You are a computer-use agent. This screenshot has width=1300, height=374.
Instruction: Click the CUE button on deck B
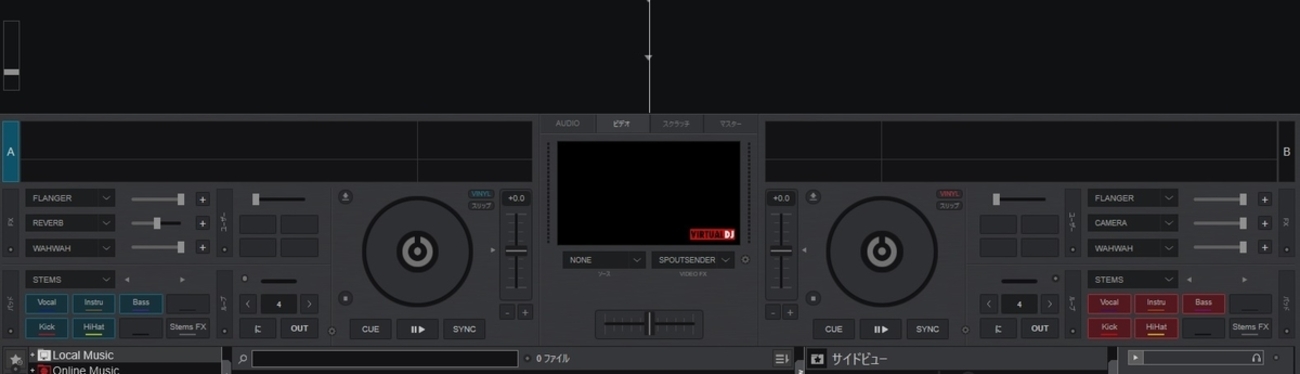point(833,329)
